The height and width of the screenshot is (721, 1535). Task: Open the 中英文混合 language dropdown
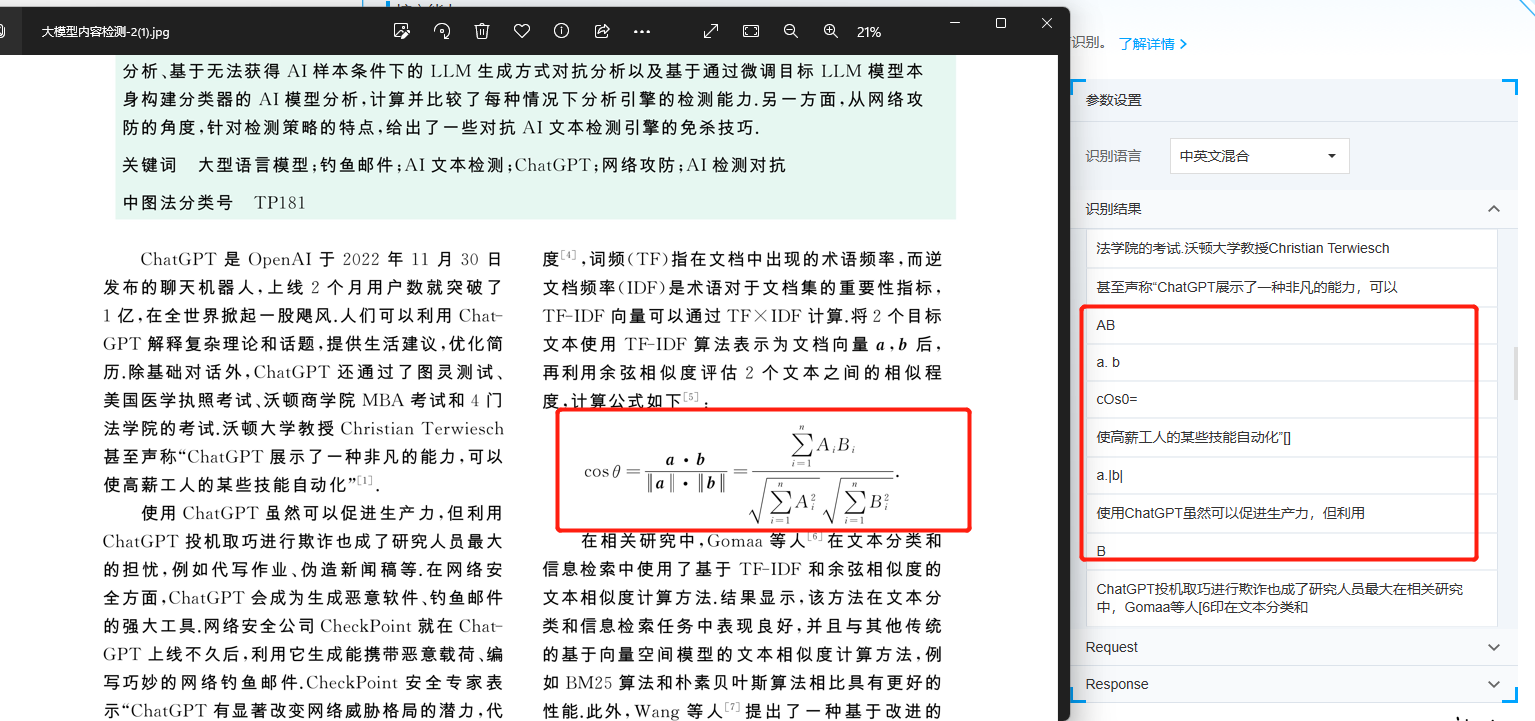[x=1259, y=156]
